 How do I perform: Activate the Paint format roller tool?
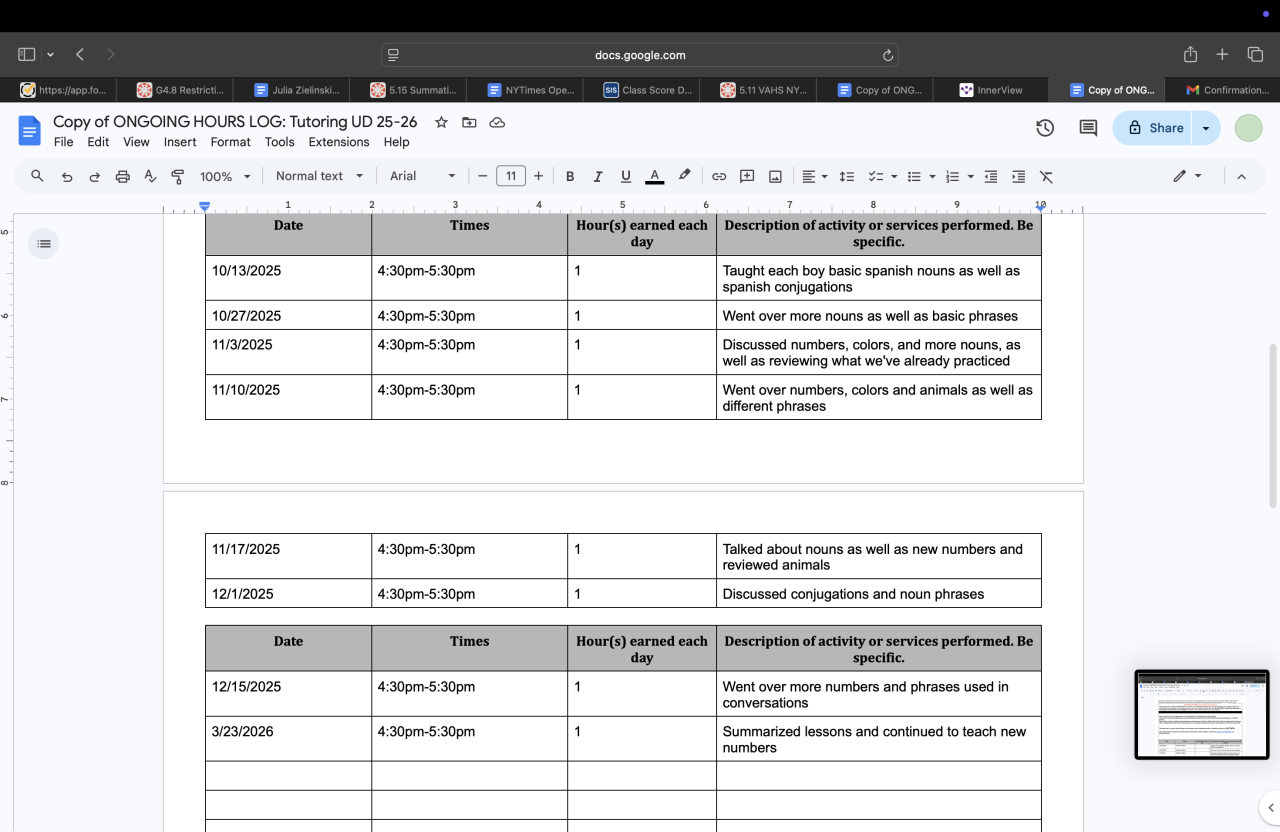pos(178,176)
